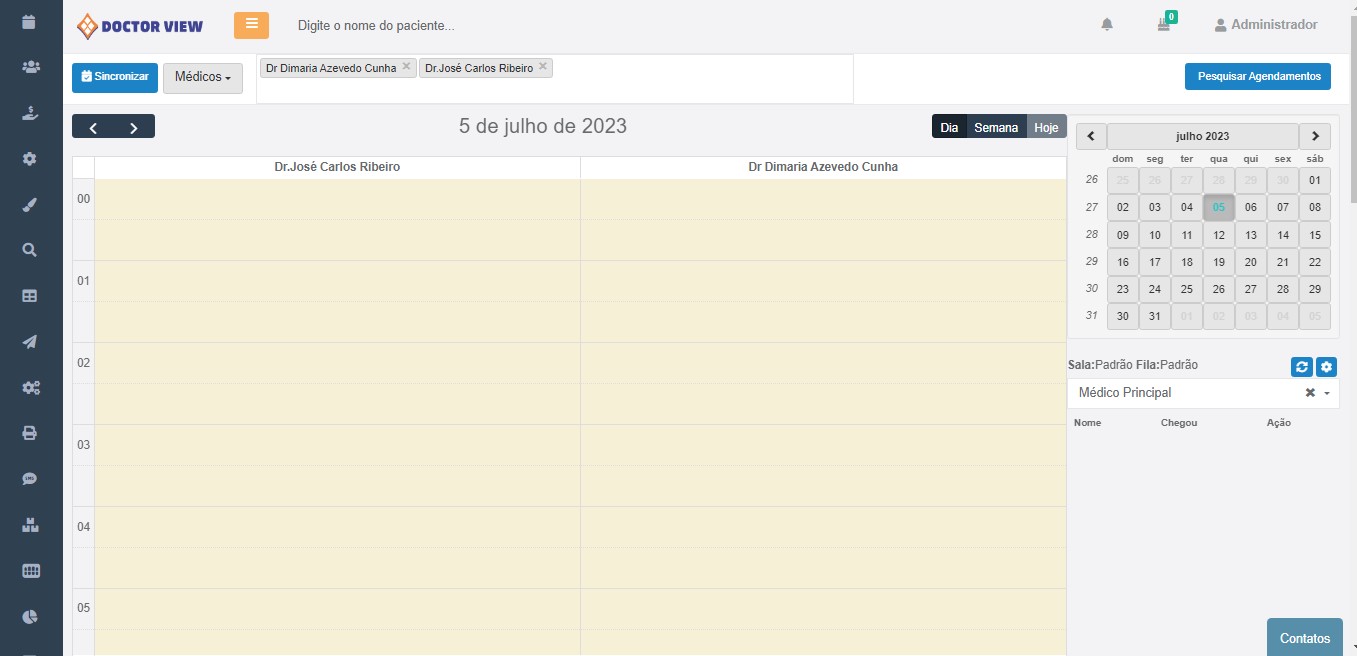Open the printer icon in the sidebar
This screenshot has height=656, width=1357.
tap(30, 433)
